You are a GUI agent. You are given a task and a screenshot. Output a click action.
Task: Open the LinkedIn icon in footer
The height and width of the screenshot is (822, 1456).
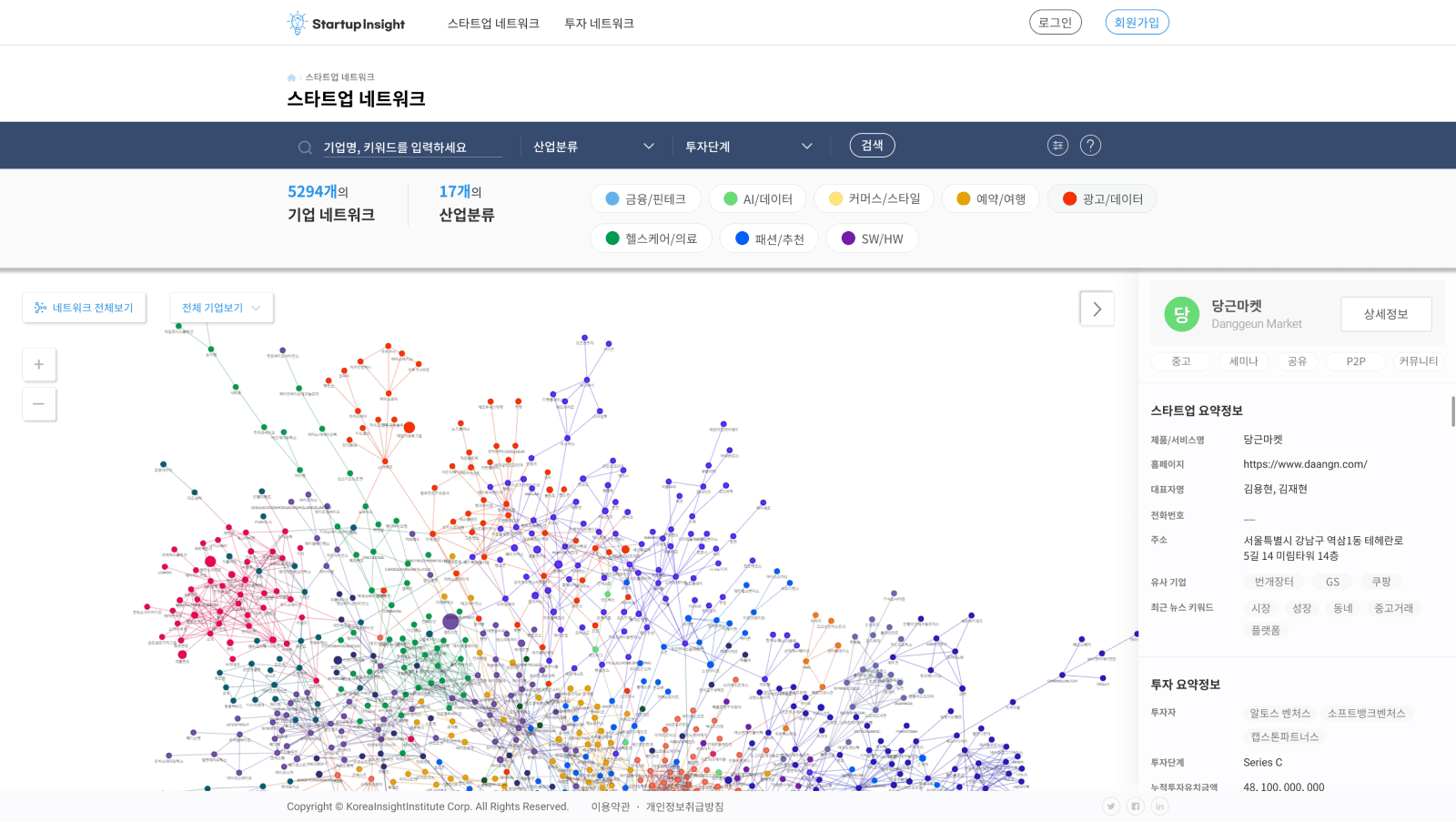(x=1159, y=807)
